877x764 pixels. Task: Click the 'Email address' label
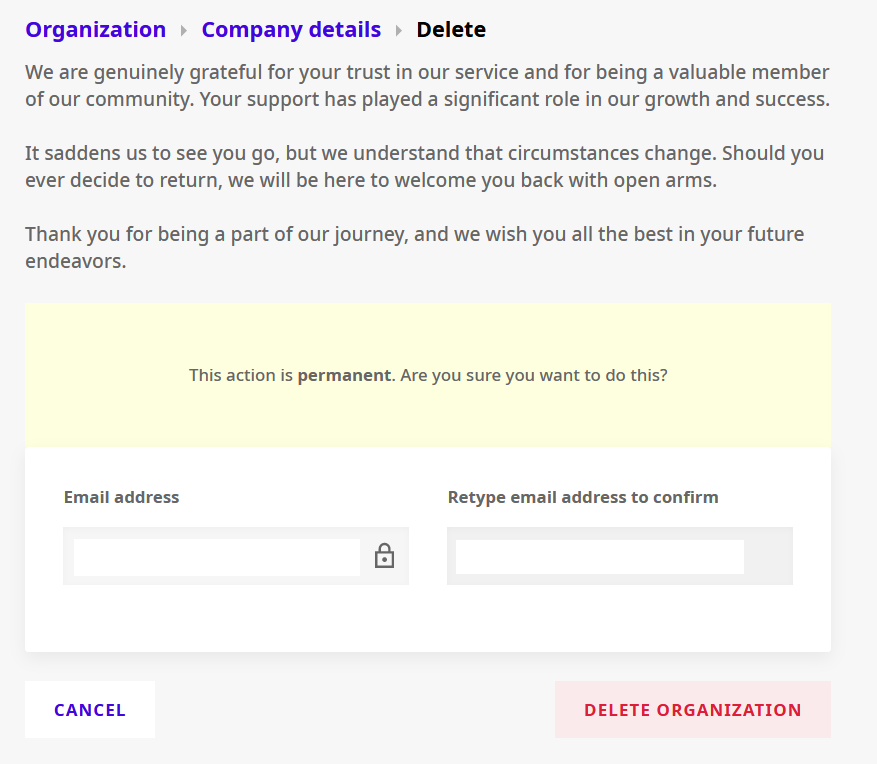point(121,497)
